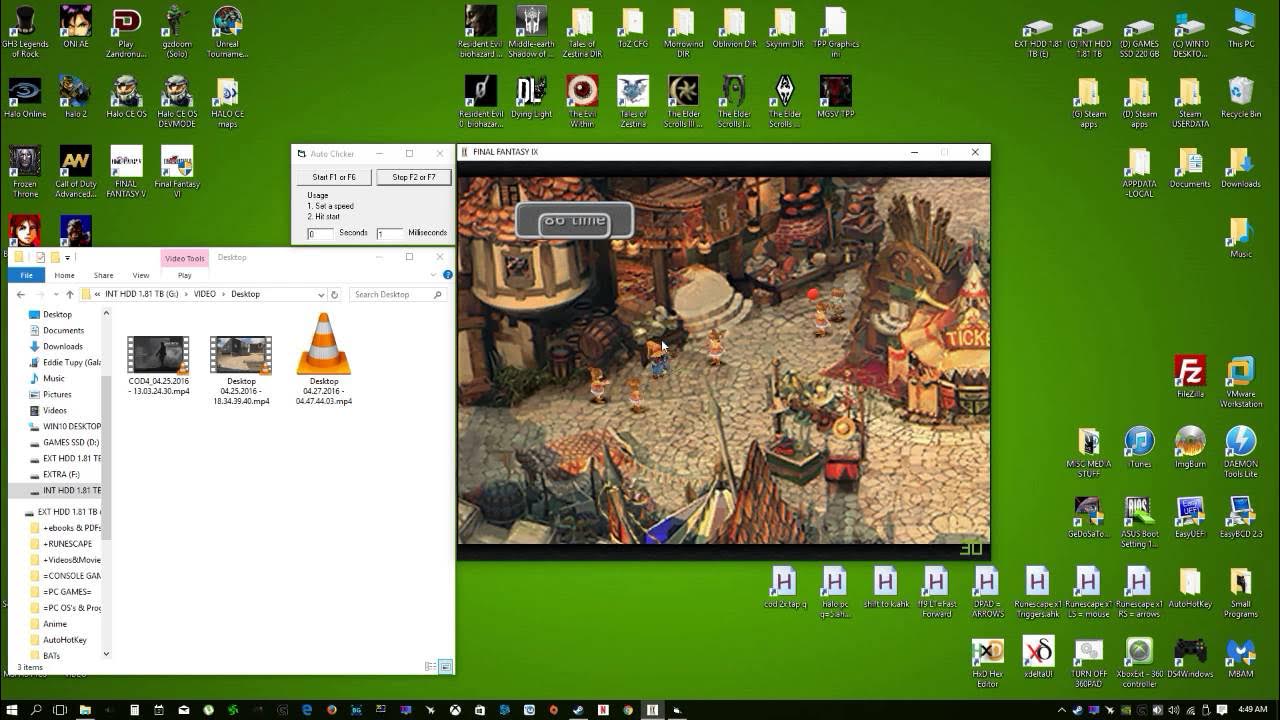Open the Play tab under Video Tools

tap(184, 275)
